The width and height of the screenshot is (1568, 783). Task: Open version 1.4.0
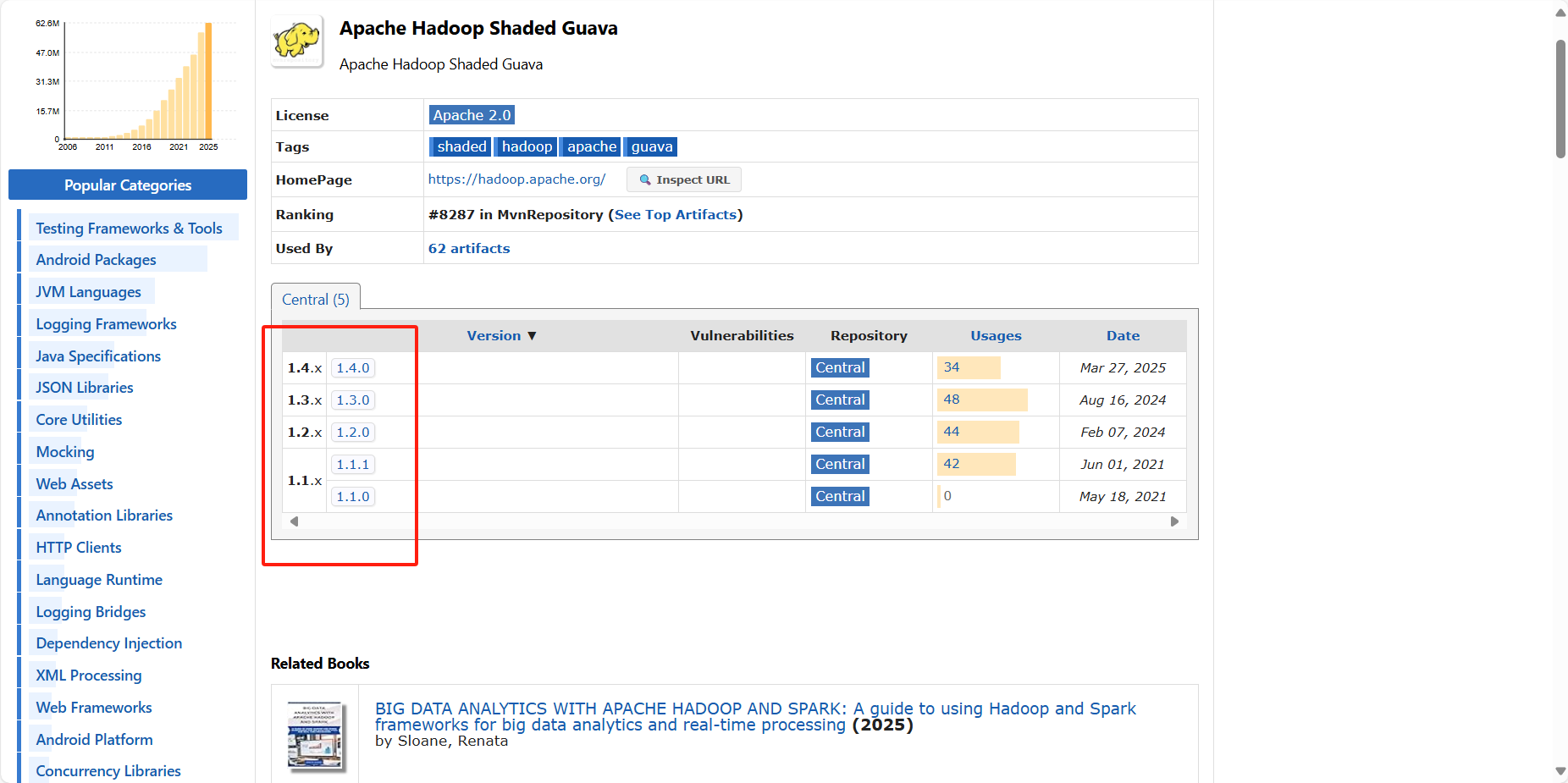pos(352,368)
